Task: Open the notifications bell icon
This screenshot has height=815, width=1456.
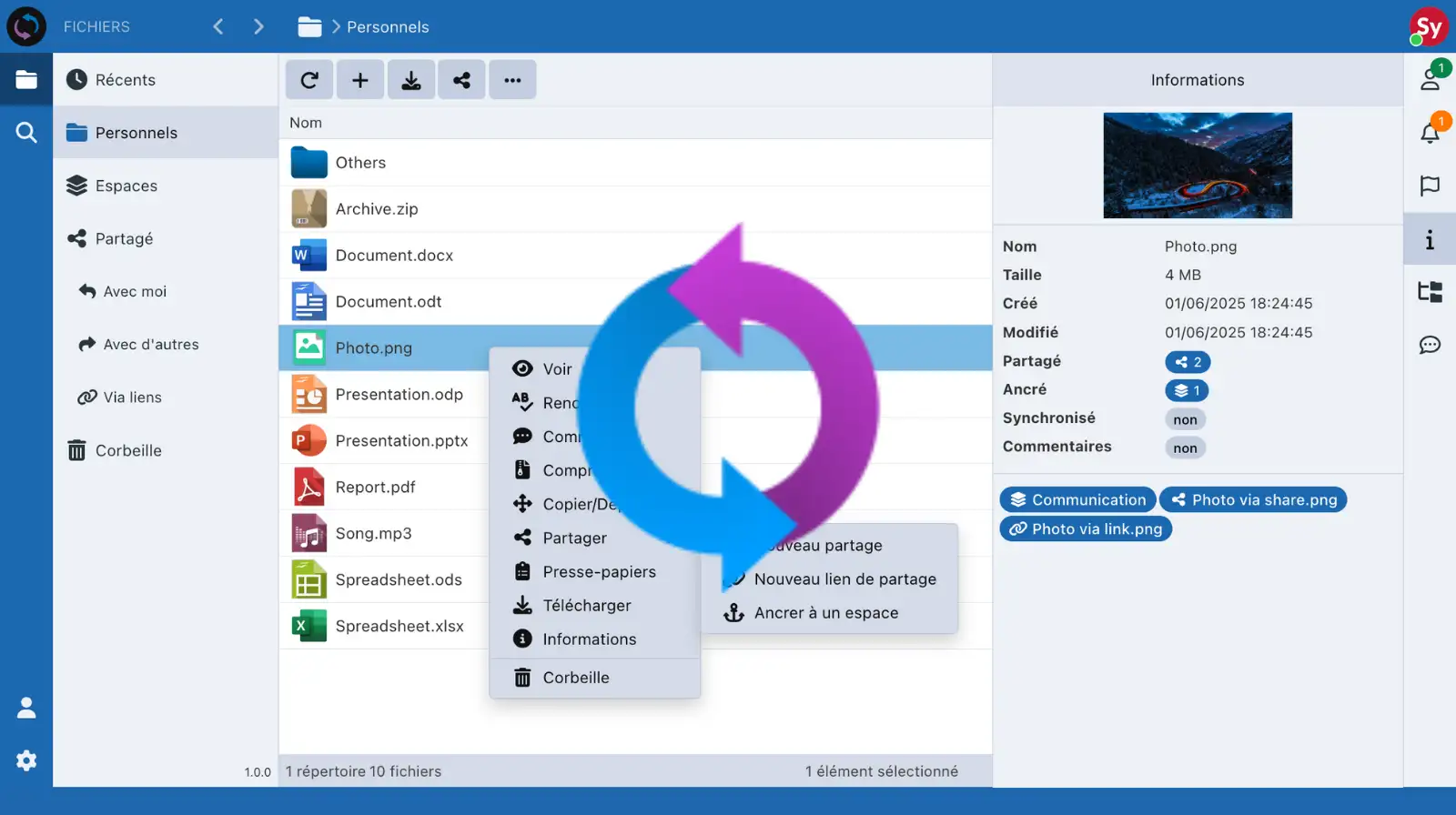Action: 1431,133
